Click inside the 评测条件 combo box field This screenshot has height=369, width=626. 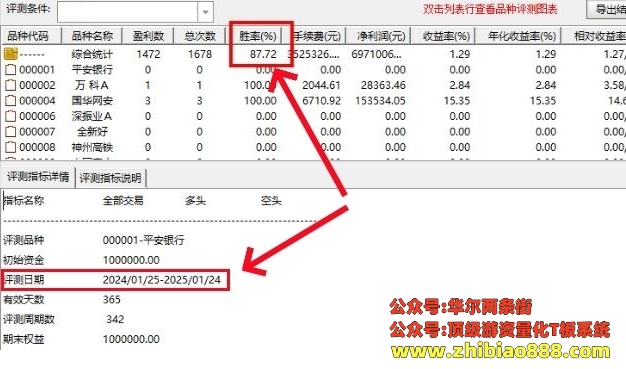point(127,12)
